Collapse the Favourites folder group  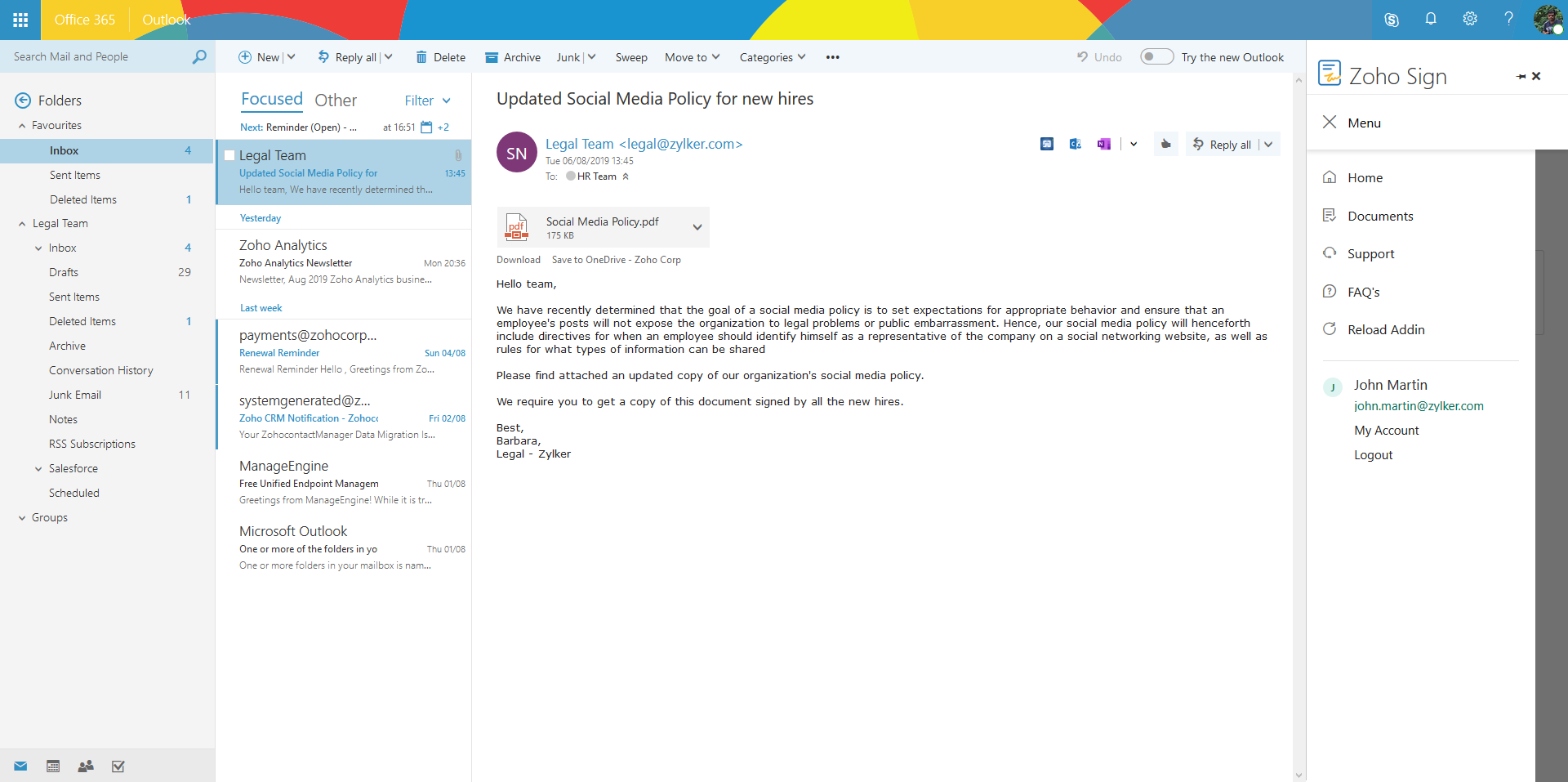click(22, 126)
